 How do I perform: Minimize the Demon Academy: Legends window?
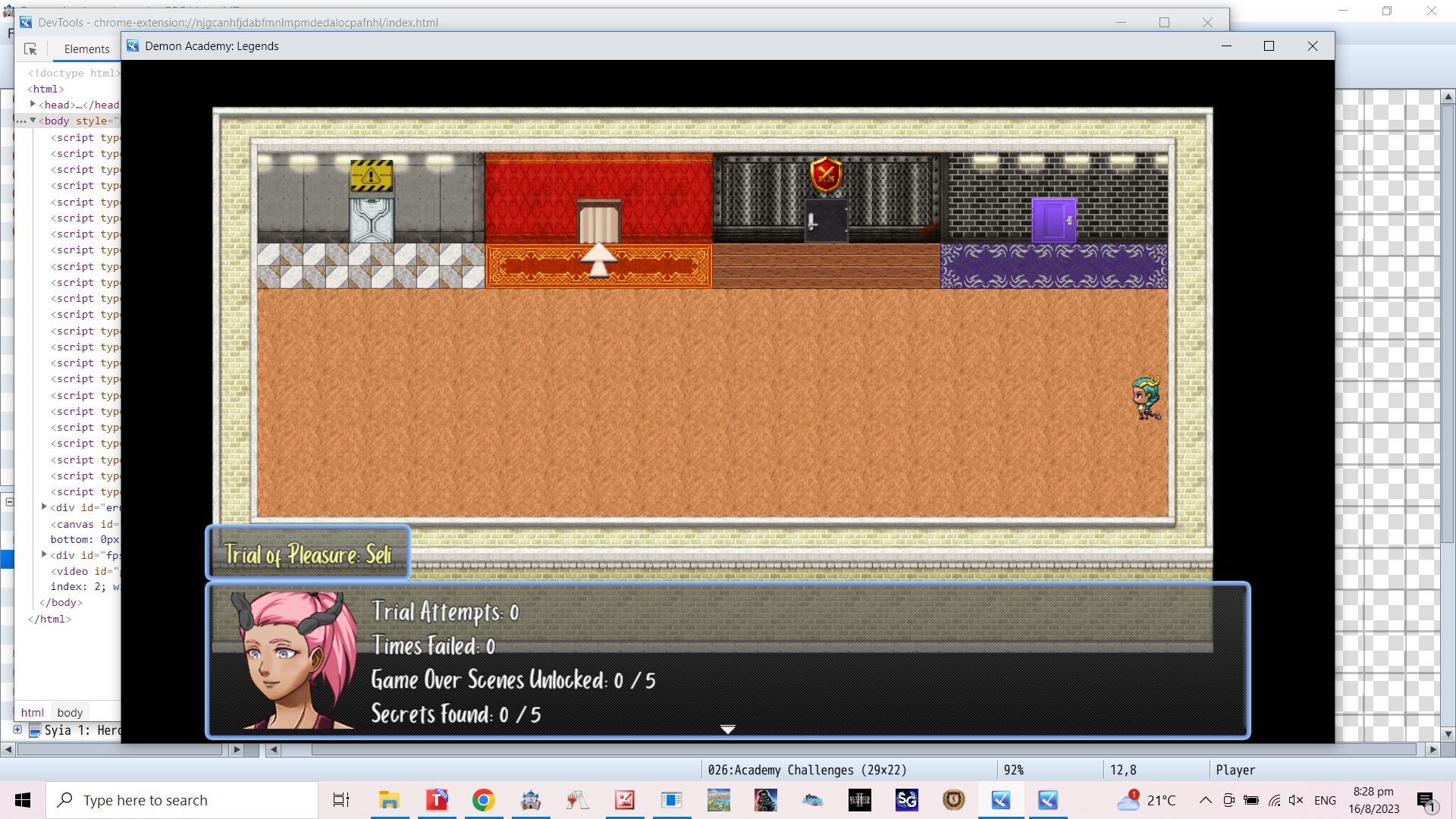click(1226, 46)
